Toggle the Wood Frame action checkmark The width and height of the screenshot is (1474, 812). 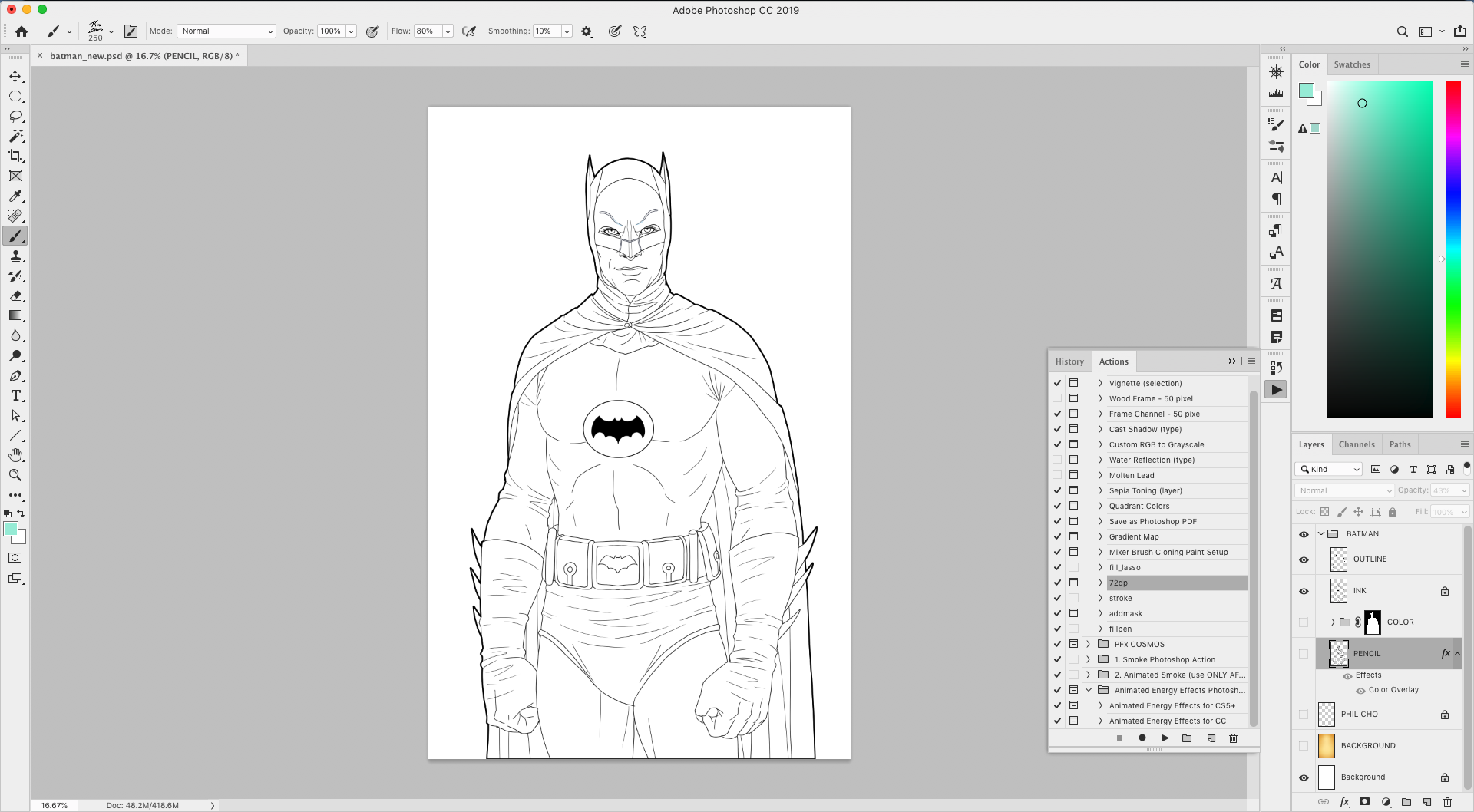pyautogui.click(x=1057, y=398)
